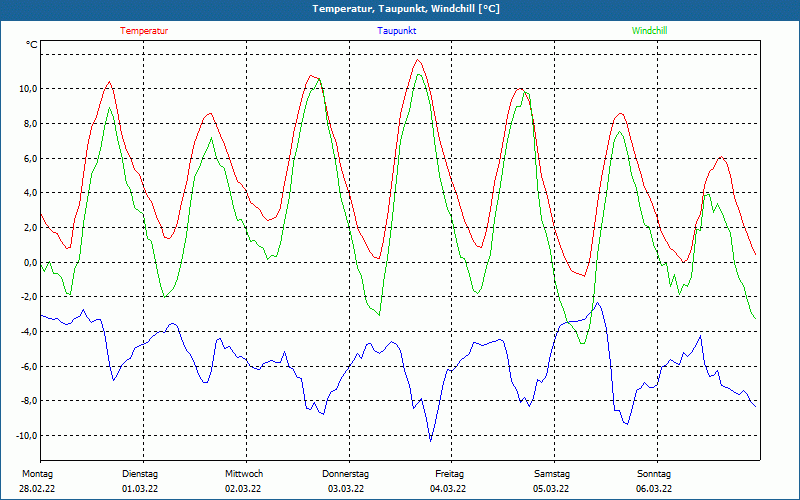Click the Sonntag day label
This screenshot has height=500, width=800.
[x=654, y=474]
